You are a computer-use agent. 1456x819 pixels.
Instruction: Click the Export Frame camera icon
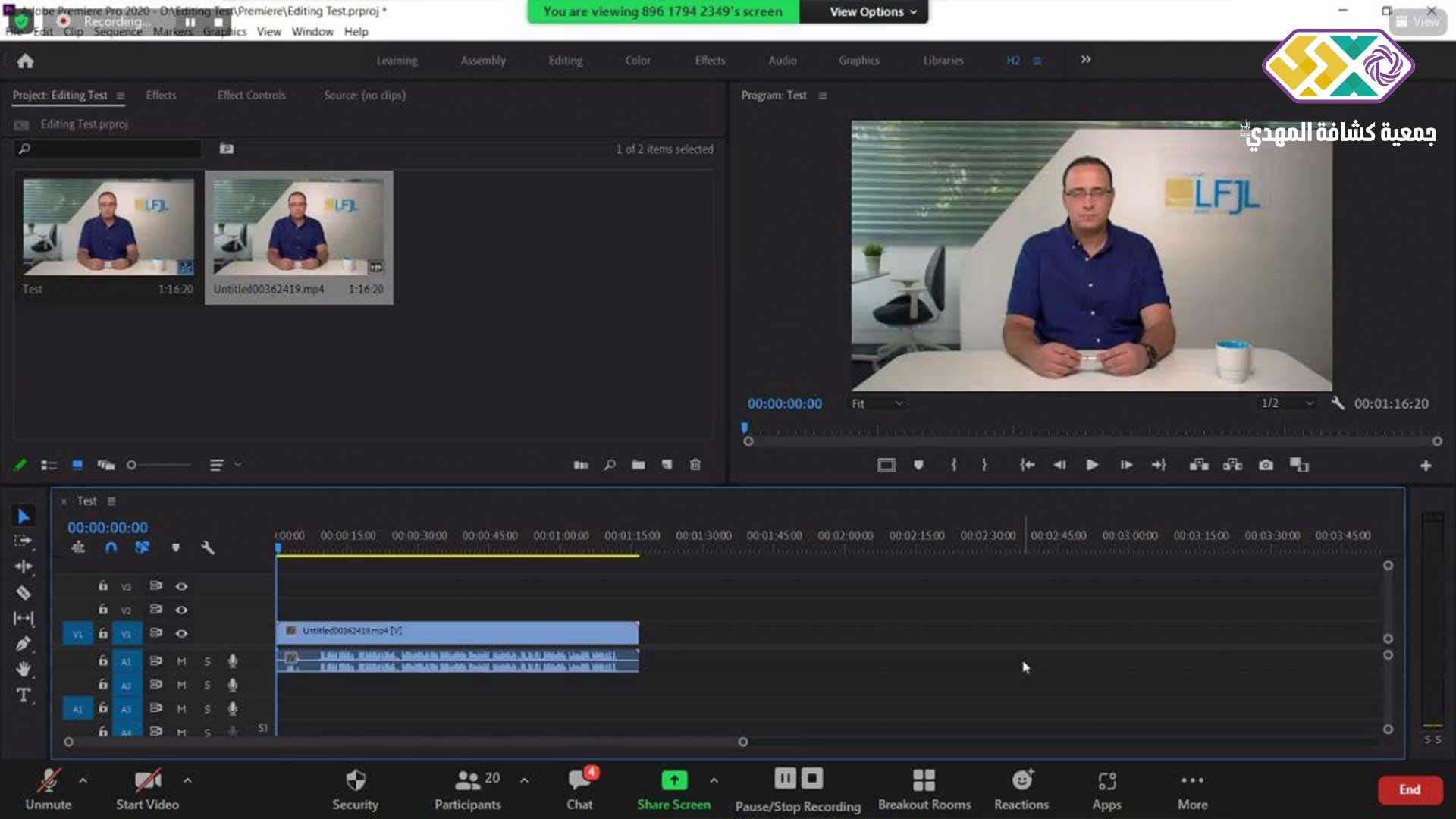[1266, 465]
